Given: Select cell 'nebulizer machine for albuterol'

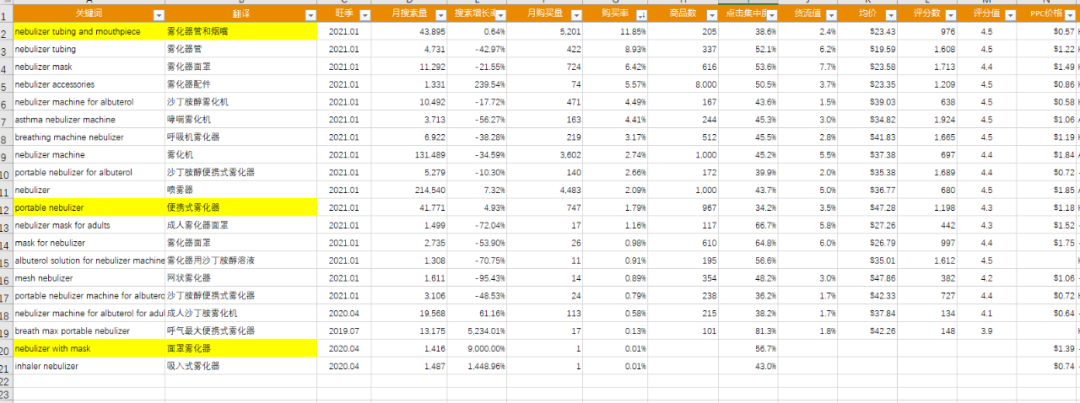Looking at the screenshot, I should click(89, 102).
